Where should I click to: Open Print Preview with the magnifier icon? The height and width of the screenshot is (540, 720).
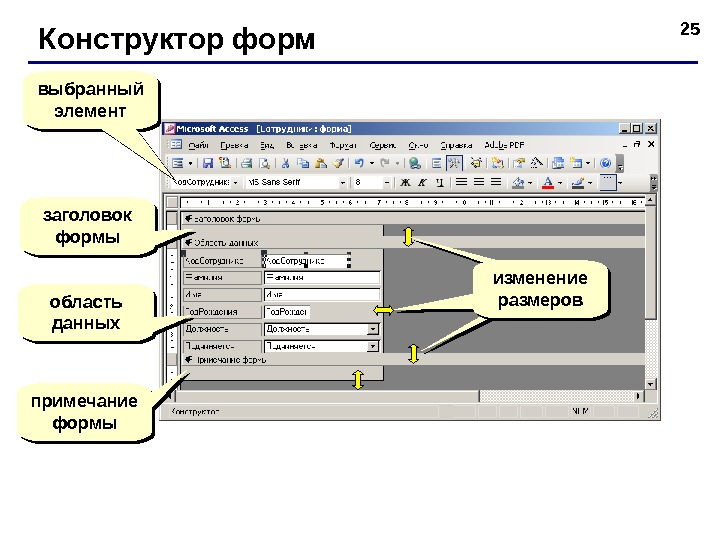pyautogui.click(x=264, y=163)
